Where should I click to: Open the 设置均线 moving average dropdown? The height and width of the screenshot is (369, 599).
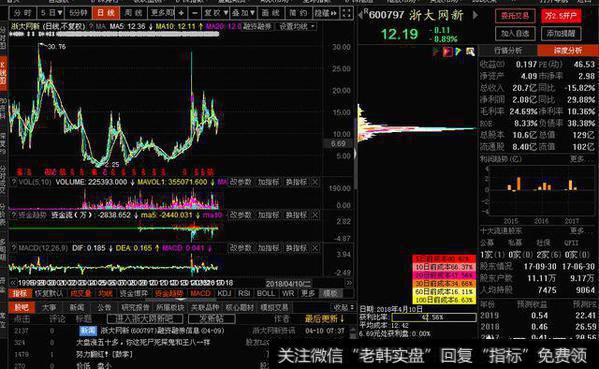pyautogui.click(x=296, y=26)
